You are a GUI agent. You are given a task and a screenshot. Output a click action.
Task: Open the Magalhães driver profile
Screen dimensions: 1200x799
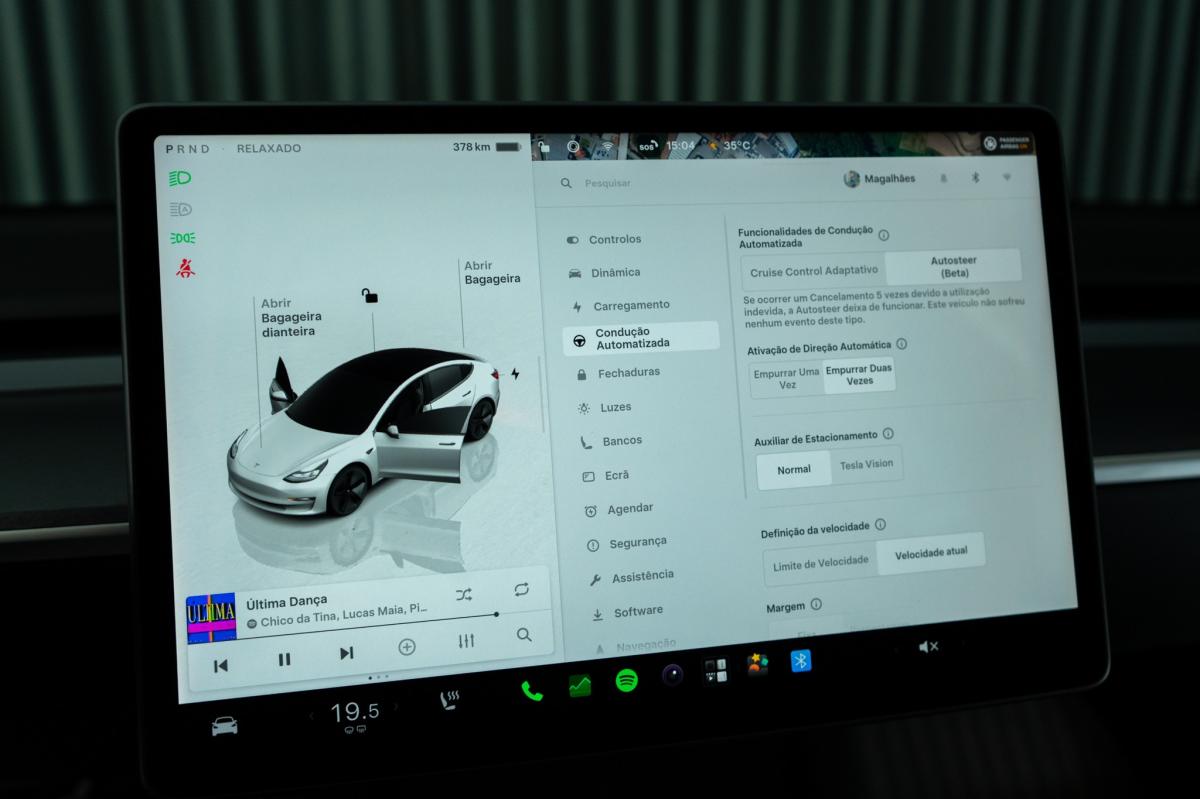[x=879, y=179]
